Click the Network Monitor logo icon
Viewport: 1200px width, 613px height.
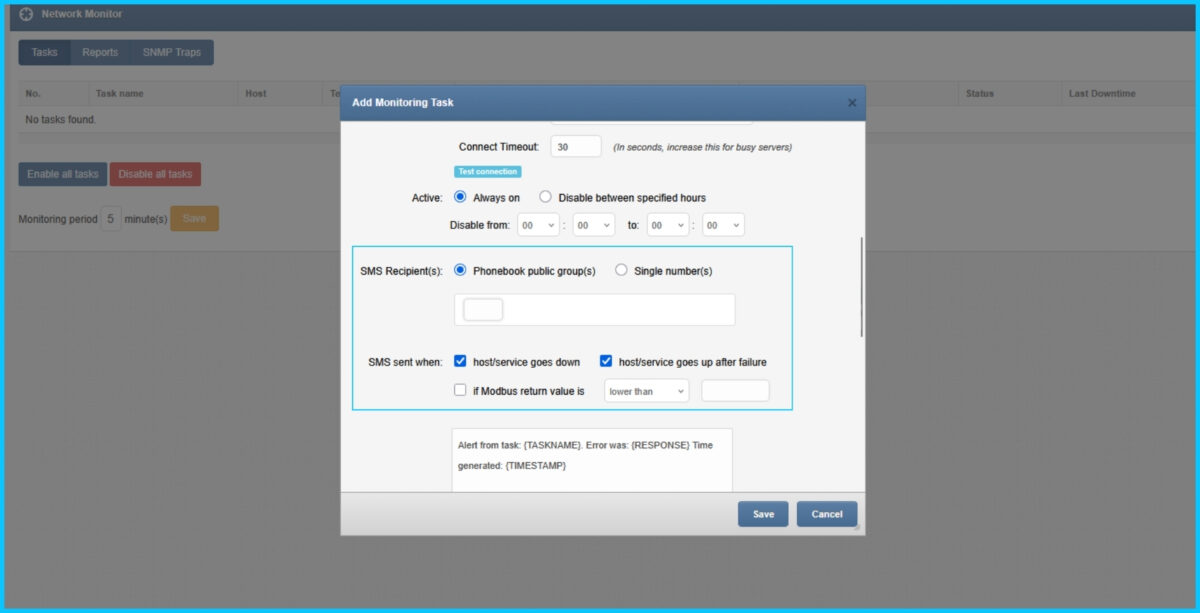pyautogui.click(x=26, y=14)
